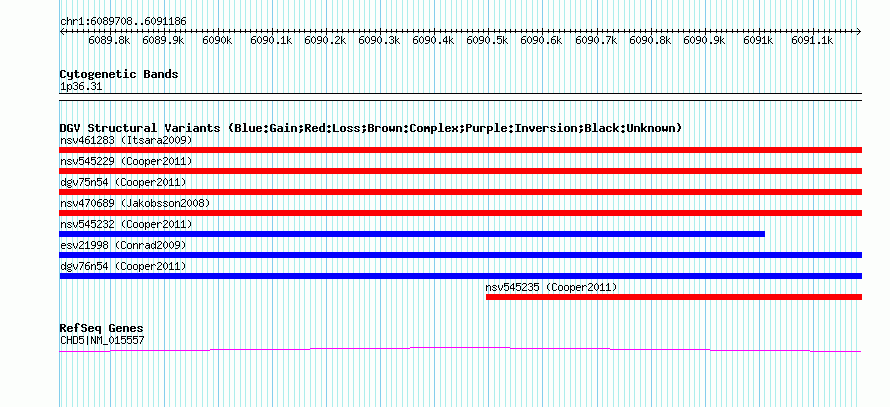Click the 6089.8k ruler tick label
This screenshot has width=890, height=407.
[110, 40]
